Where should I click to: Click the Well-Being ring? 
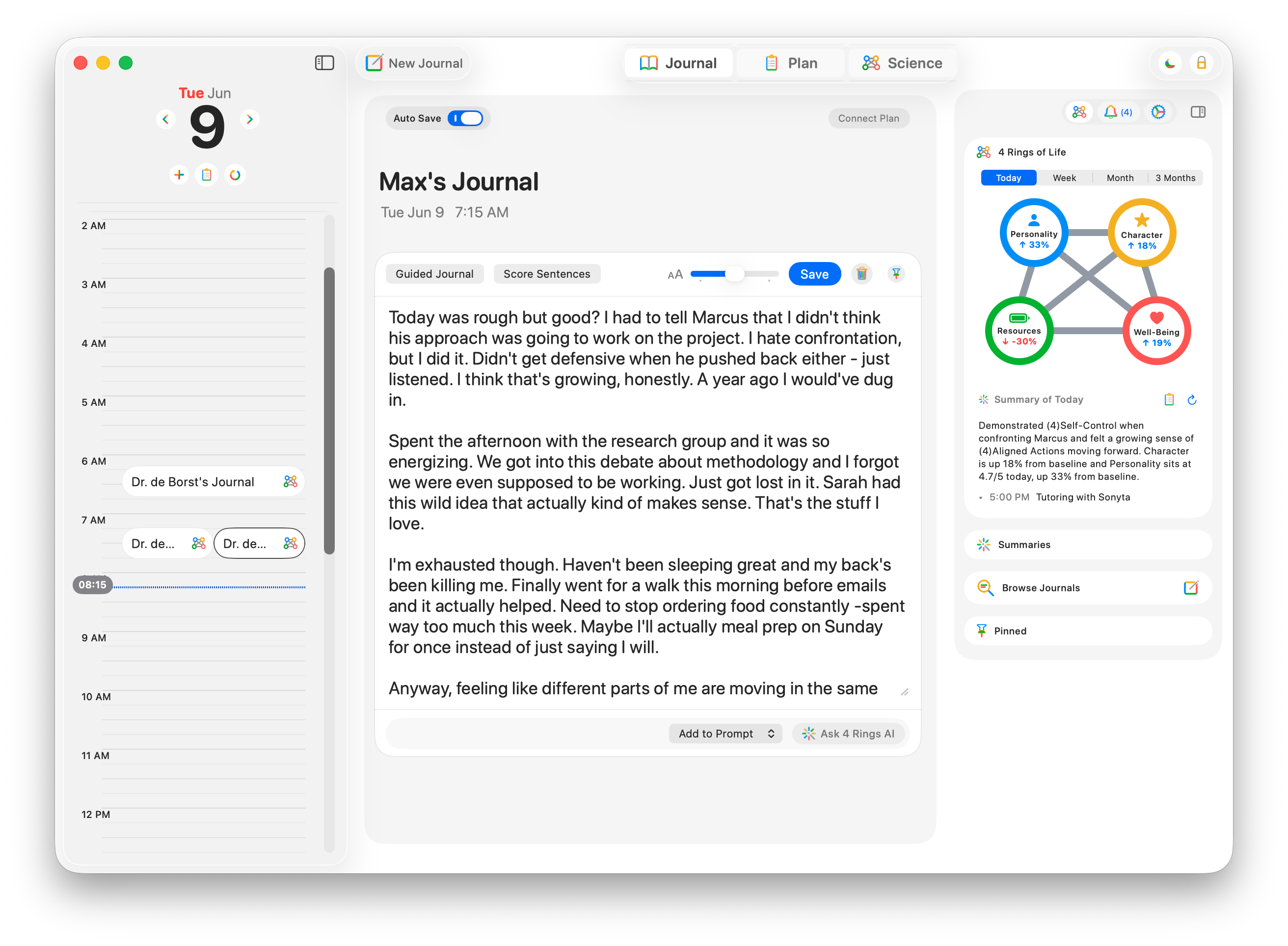tap(1156, 330)
